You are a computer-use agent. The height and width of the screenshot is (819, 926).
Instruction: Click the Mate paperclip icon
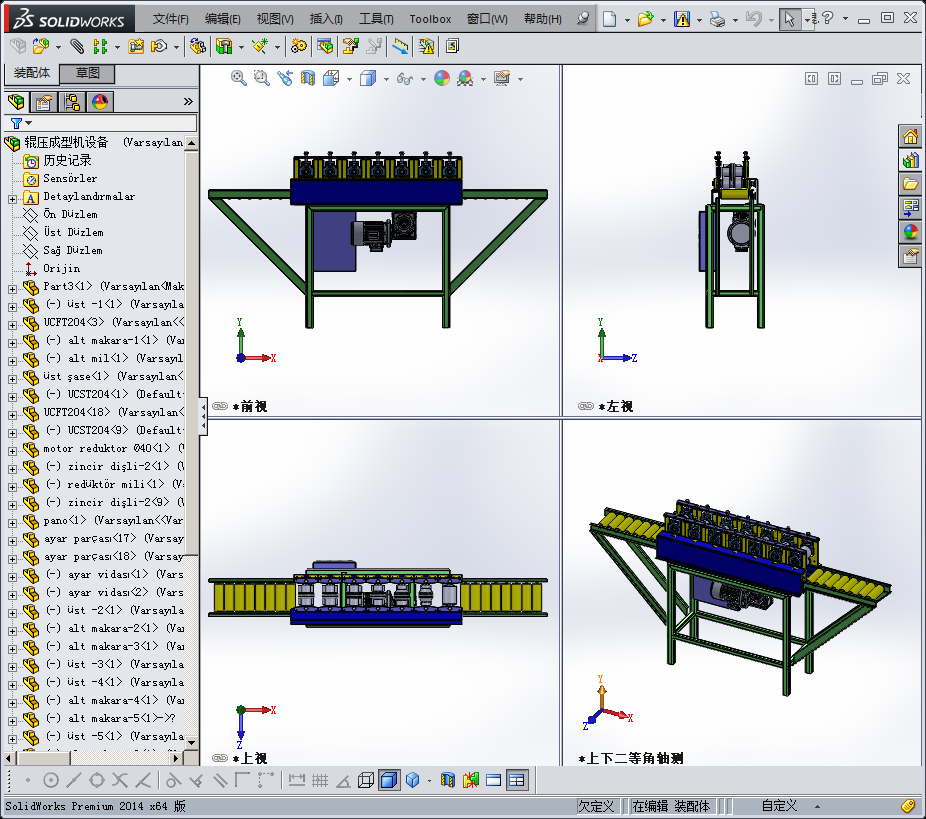tap(77, 46)
